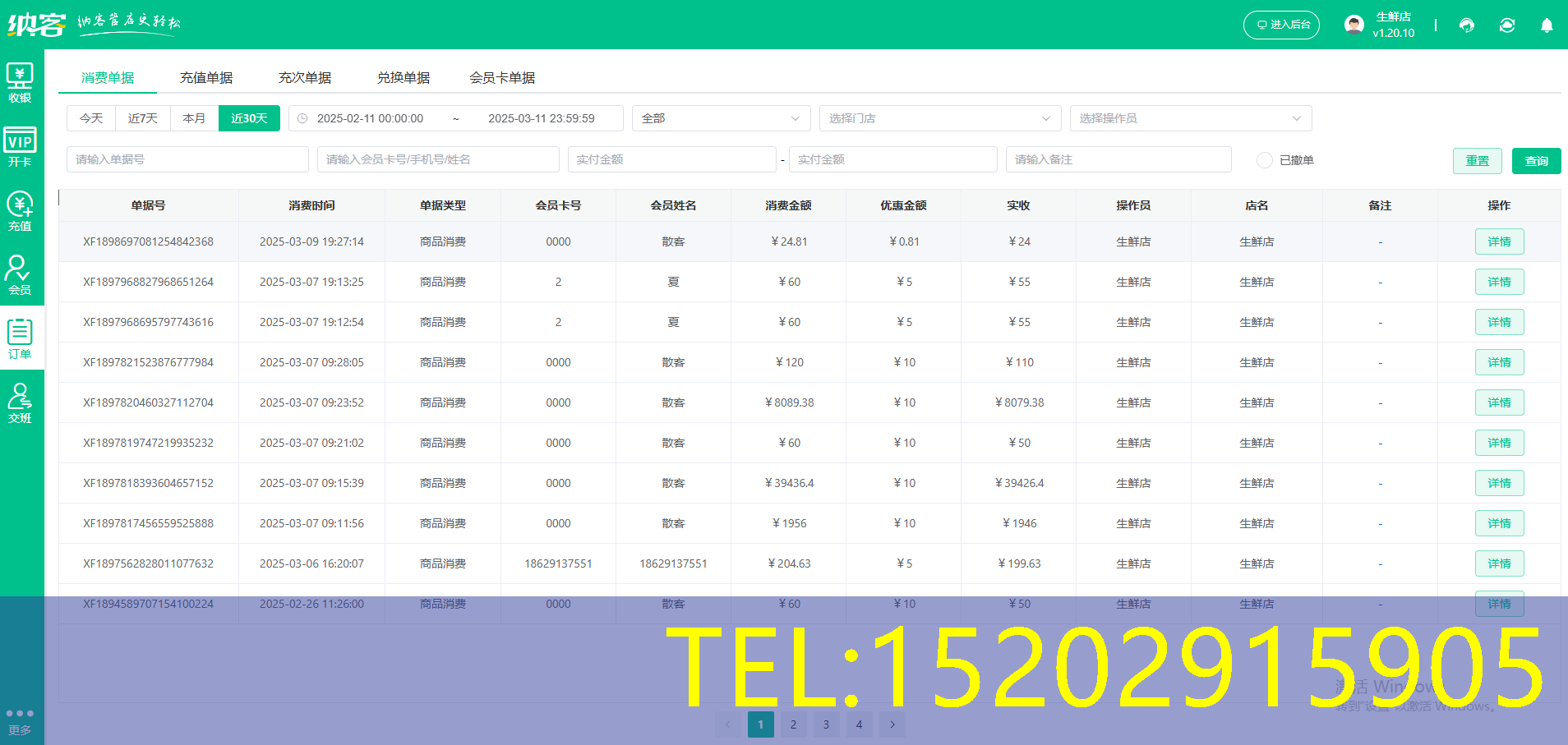Click the second 实付金额 maximum input
1568x745 pixels.
click(893, 159)
